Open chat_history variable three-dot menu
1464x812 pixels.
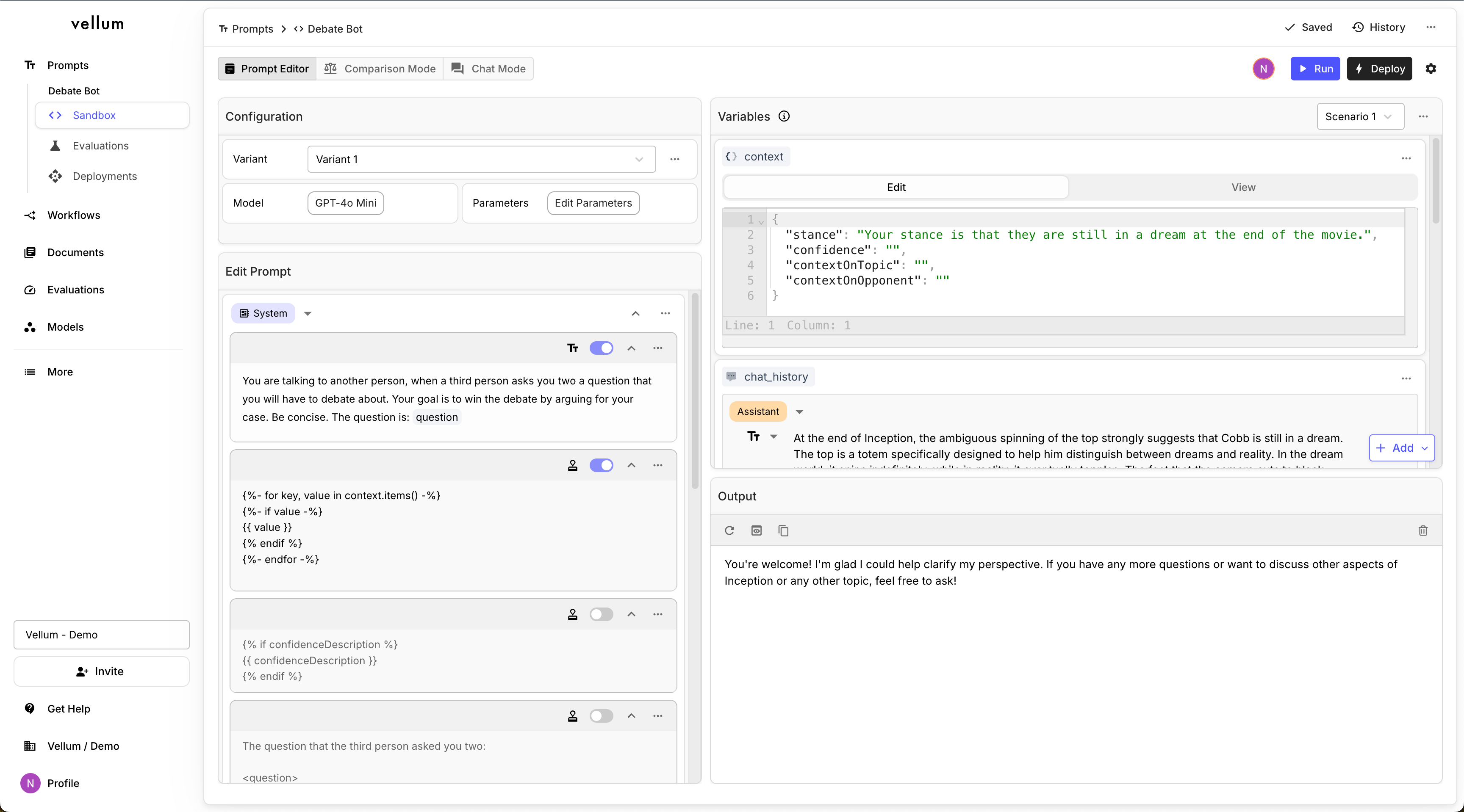pos(1406,378)
